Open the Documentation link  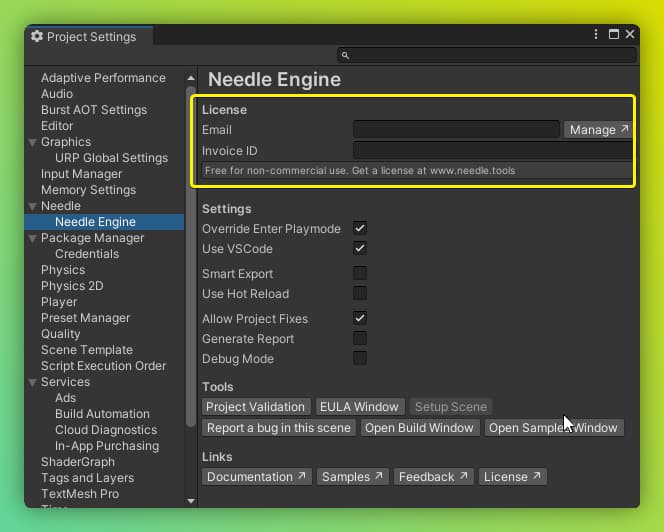coord(257,477)
